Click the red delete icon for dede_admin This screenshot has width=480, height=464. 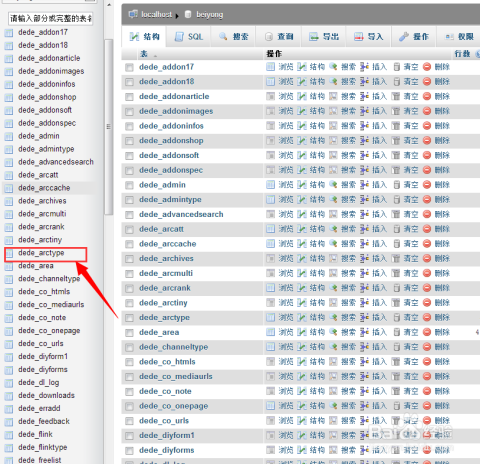click(427, 185)
